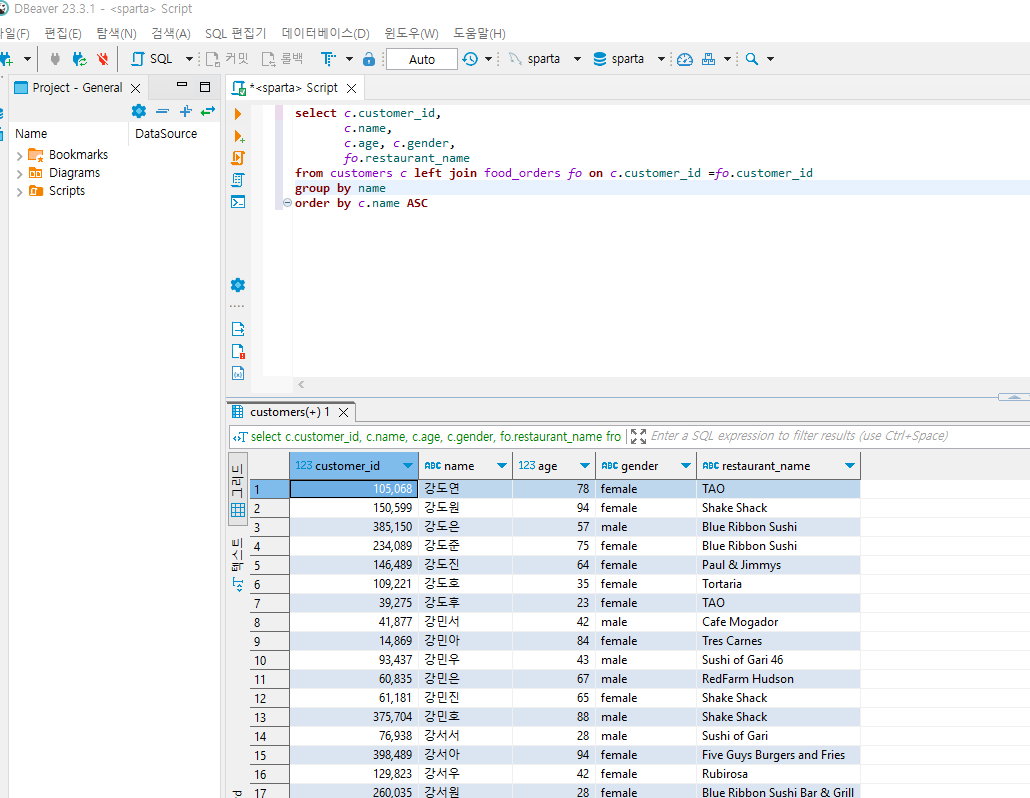Execute SQL statement using the orange arrow
Screen dimensions: 1030x798
[x=238, y=114]
